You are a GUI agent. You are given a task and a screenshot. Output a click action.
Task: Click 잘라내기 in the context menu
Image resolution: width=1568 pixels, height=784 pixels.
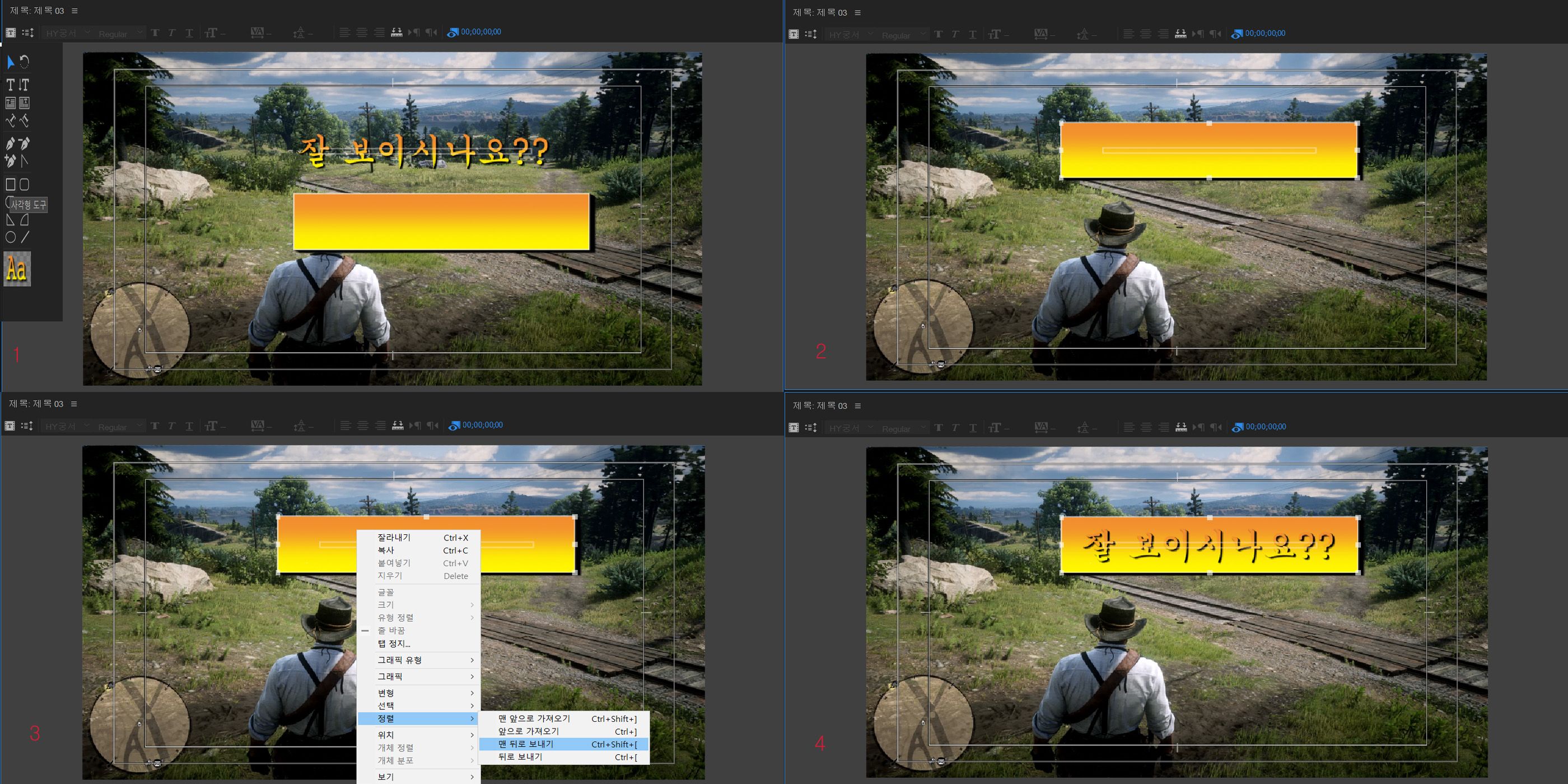coord(394,538)
